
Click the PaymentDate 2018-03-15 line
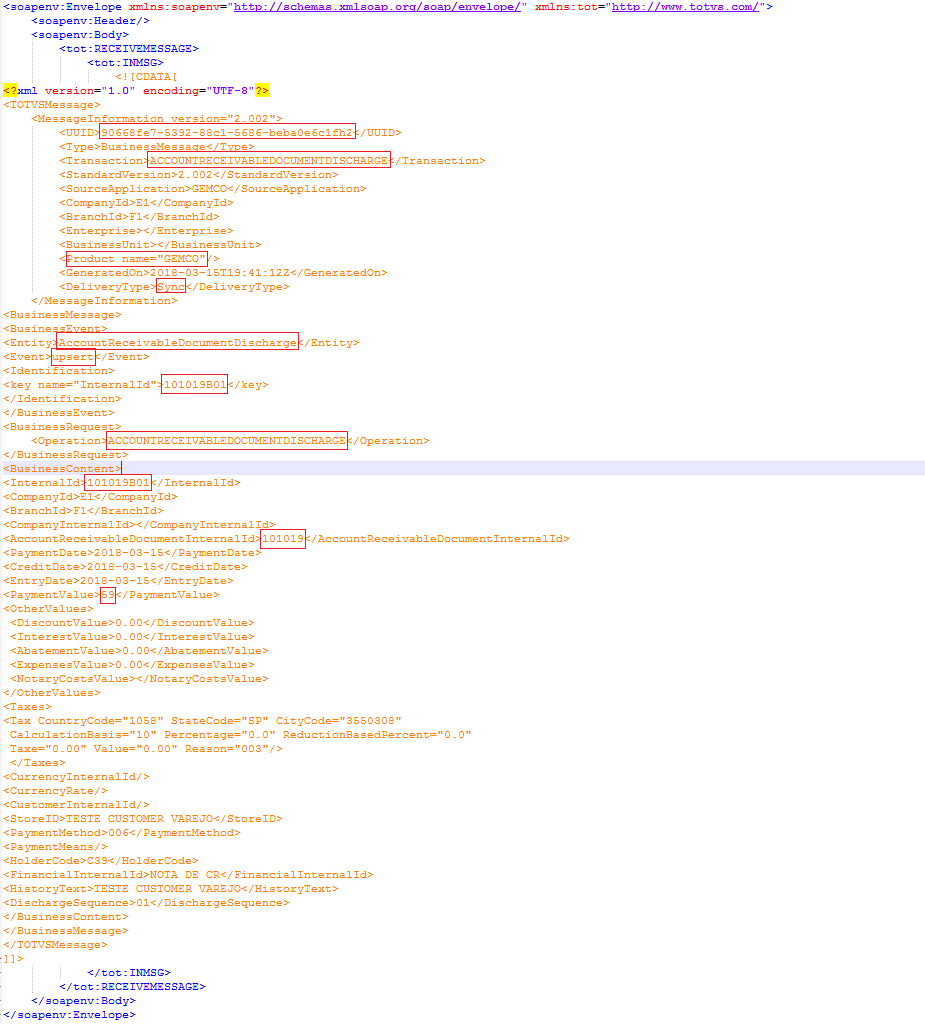[133, 553]
